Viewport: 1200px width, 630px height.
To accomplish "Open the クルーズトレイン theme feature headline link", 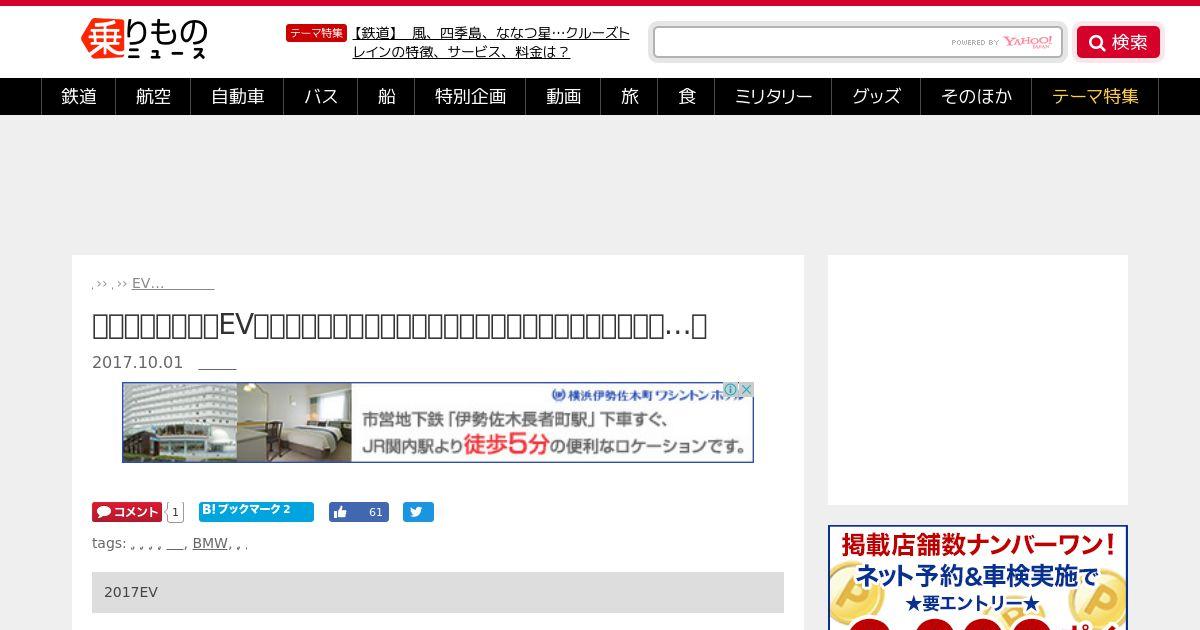I will [491, 42].
